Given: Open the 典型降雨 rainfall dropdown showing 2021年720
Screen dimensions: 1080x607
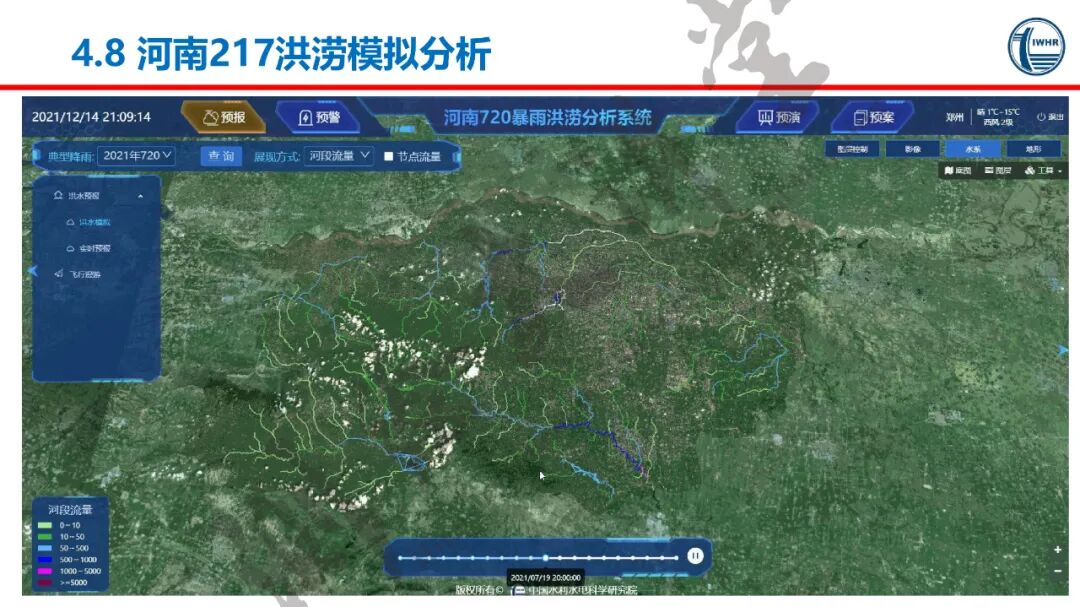Looking at the screenshot, I should 136,155.
